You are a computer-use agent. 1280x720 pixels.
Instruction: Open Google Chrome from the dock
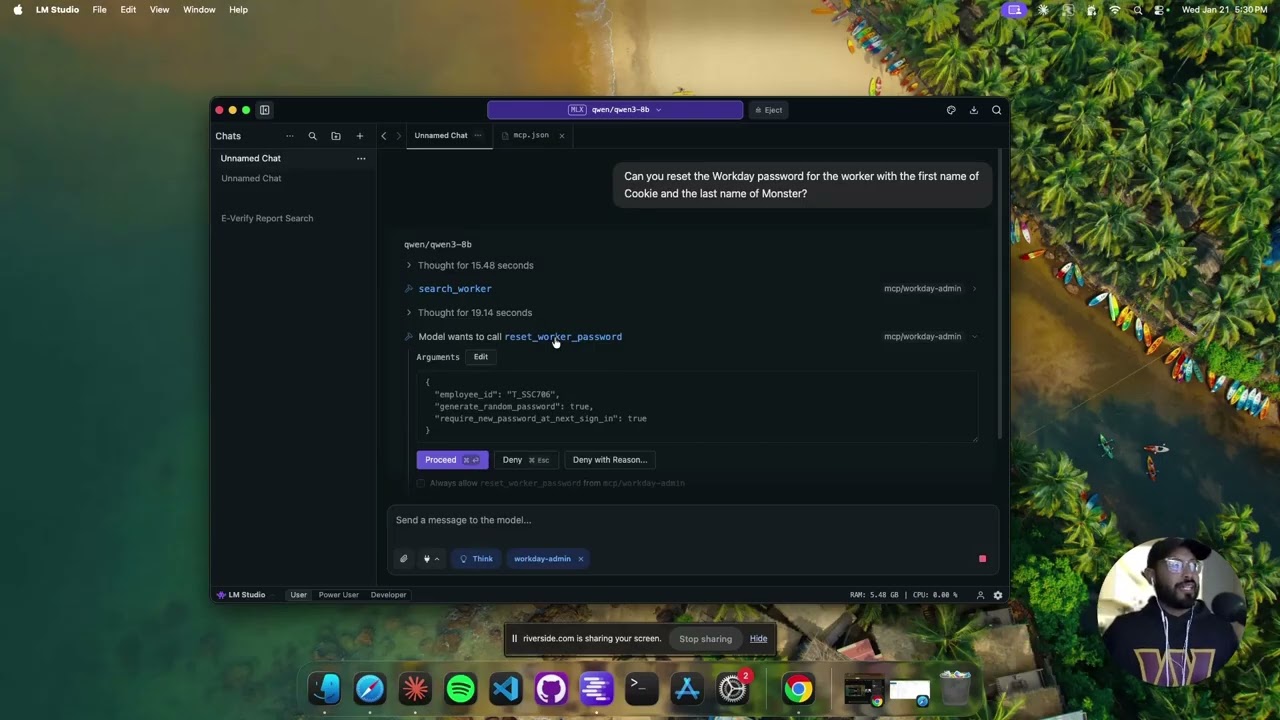pos(798,689)
